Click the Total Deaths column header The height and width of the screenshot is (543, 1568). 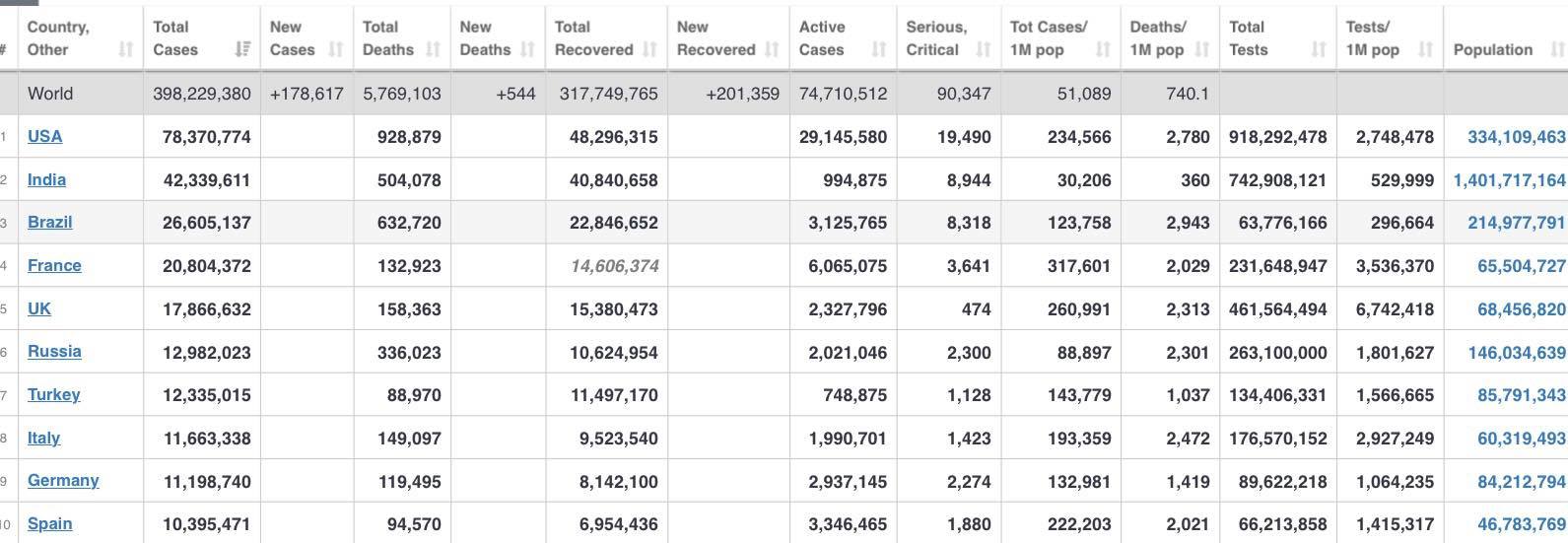click(x=402, y=38)
